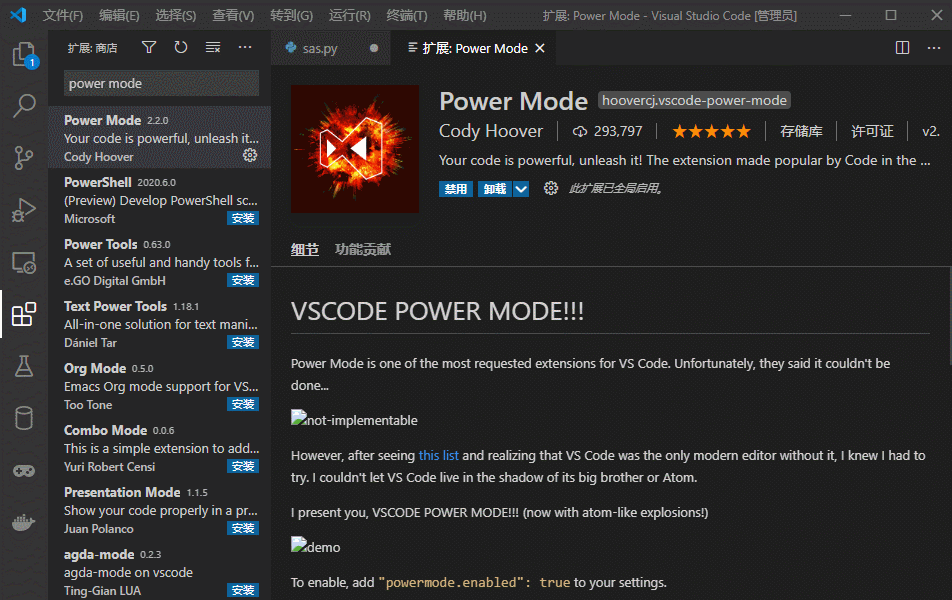
Task: Open the 查看(V) menu
Action: 233,15
